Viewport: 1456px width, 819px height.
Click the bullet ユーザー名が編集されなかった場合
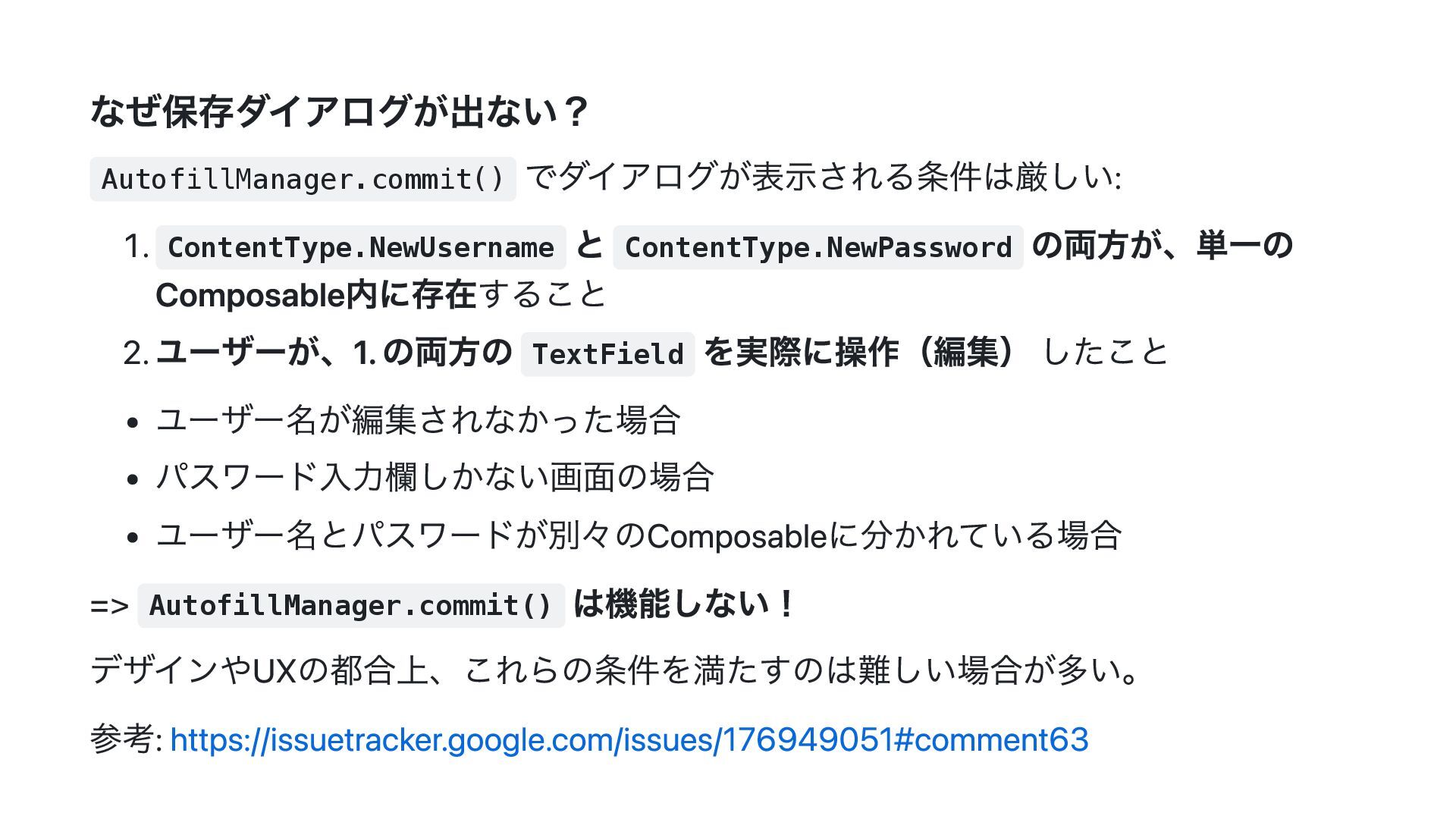coord(418,419)
